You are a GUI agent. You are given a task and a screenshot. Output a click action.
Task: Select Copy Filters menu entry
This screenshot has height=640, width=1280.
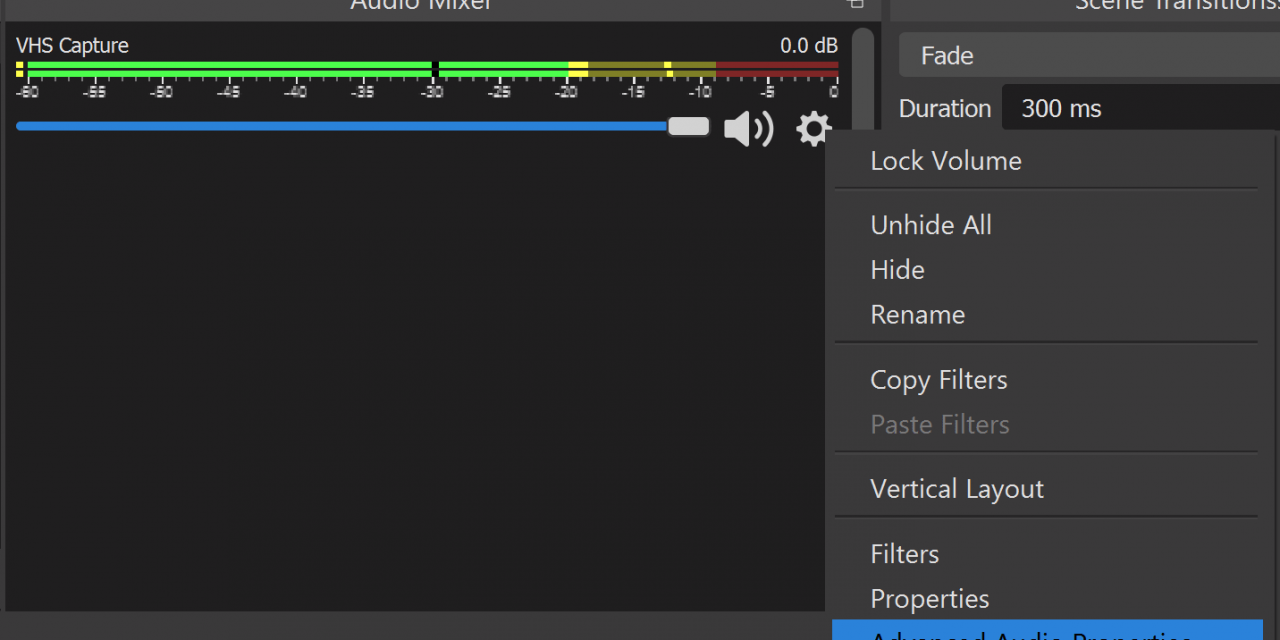939,380
